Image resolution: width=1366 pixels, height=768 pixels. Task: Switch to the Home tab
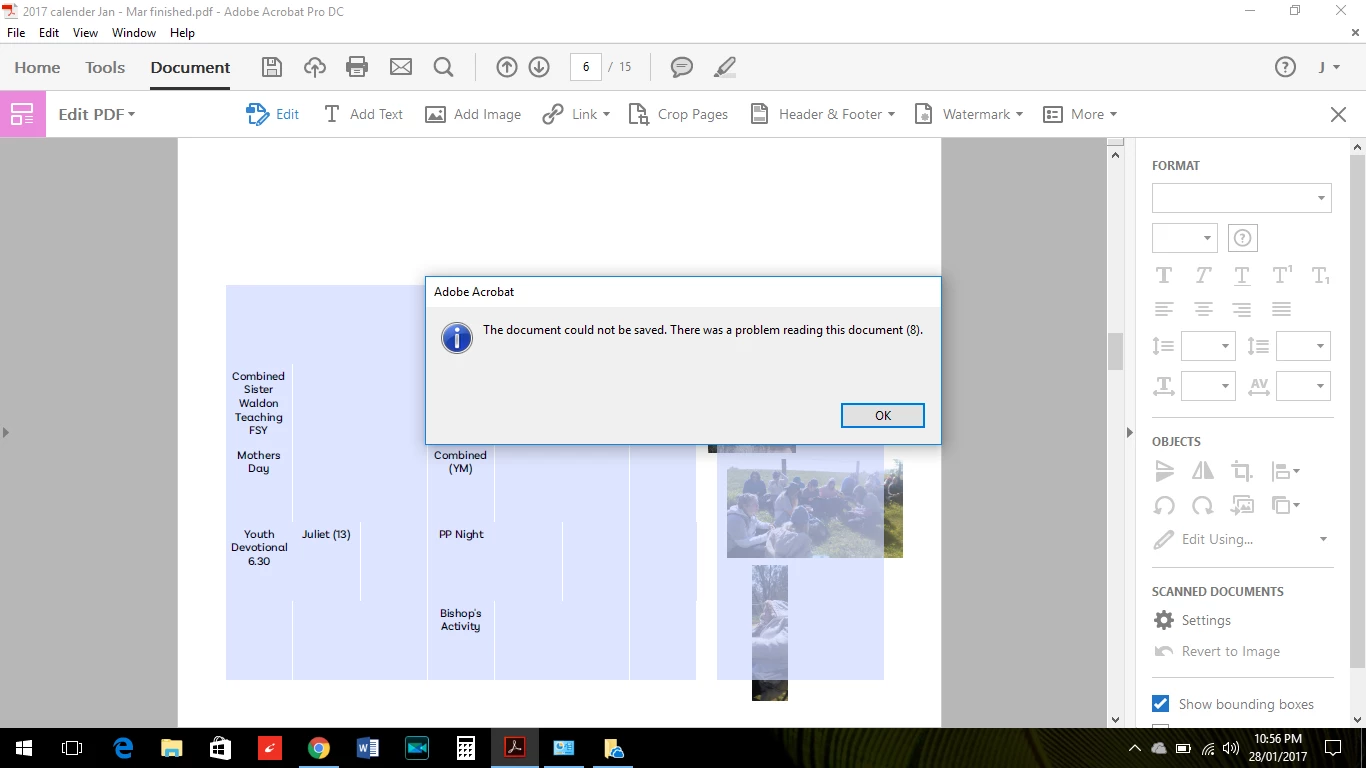[37, 67]
